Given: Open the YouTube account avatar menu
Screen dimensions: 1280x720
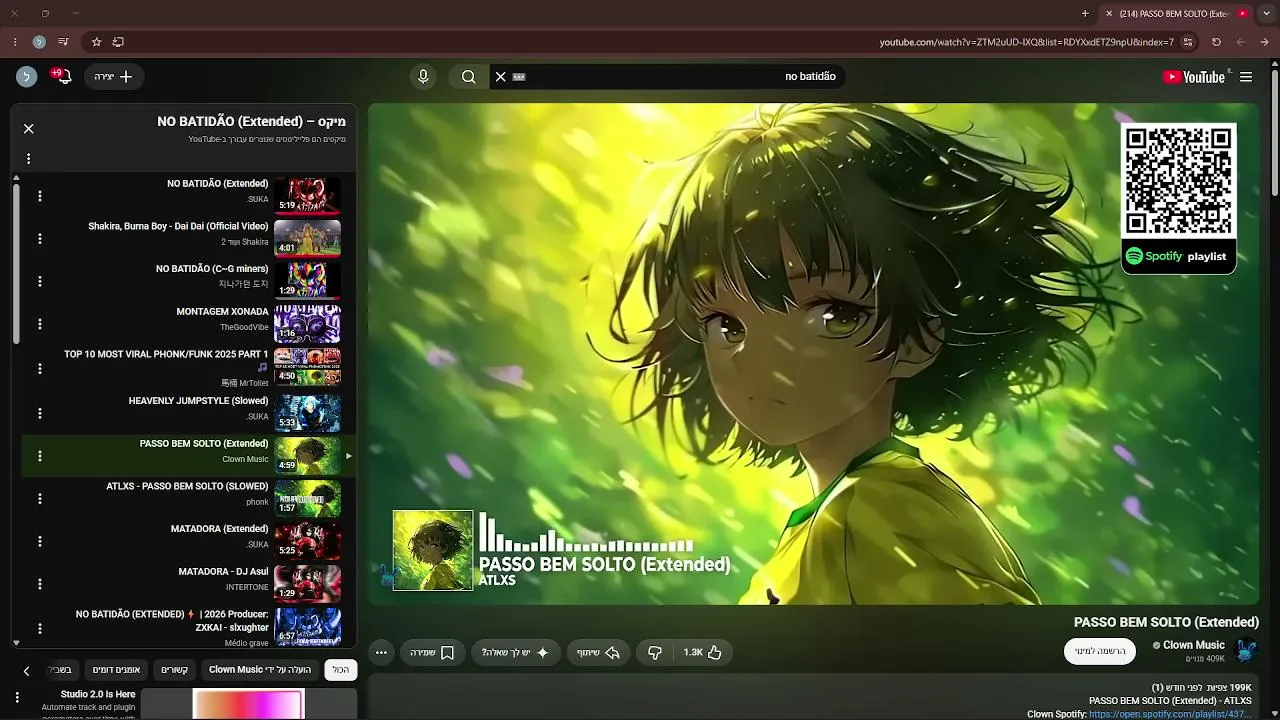Looking at the screenshot, I should click(27, 77).
